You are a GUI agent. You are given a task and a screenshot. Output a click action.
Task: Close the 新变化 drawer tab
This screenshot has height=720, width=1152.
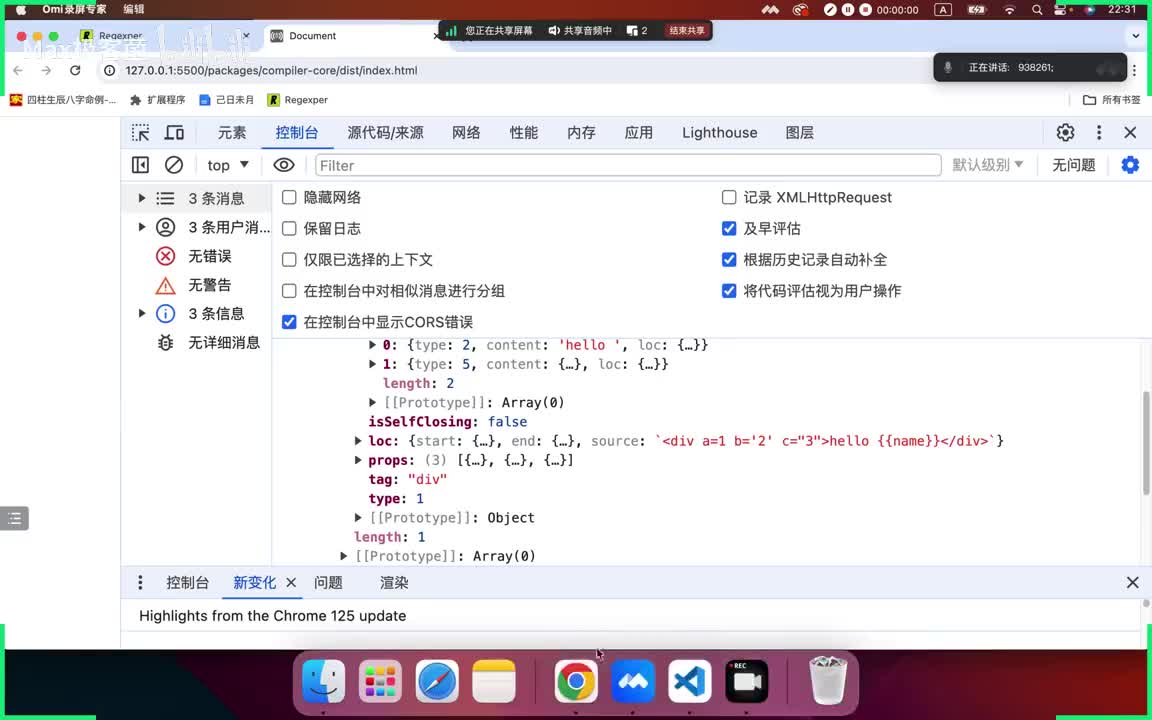tap(291, 583)
